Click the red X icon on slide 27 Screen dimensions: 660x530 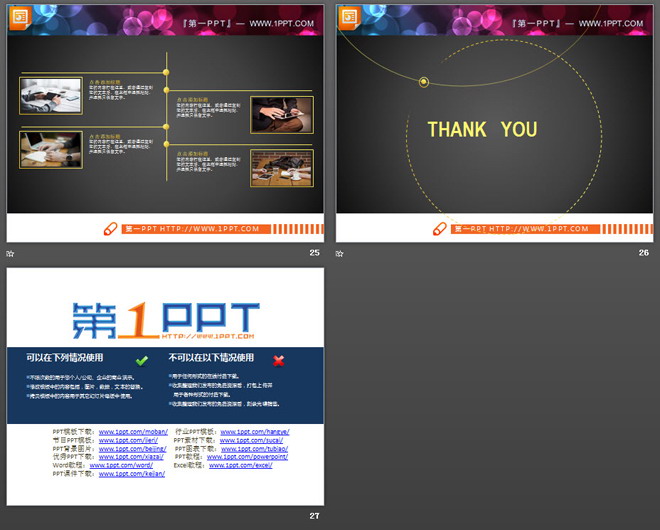coord(278,360)
